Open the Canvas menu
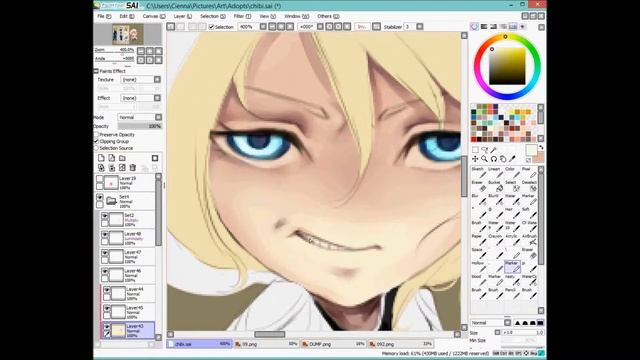Viewport: 640px width, 360px height. pyautogui.click(x=154, y=16)
